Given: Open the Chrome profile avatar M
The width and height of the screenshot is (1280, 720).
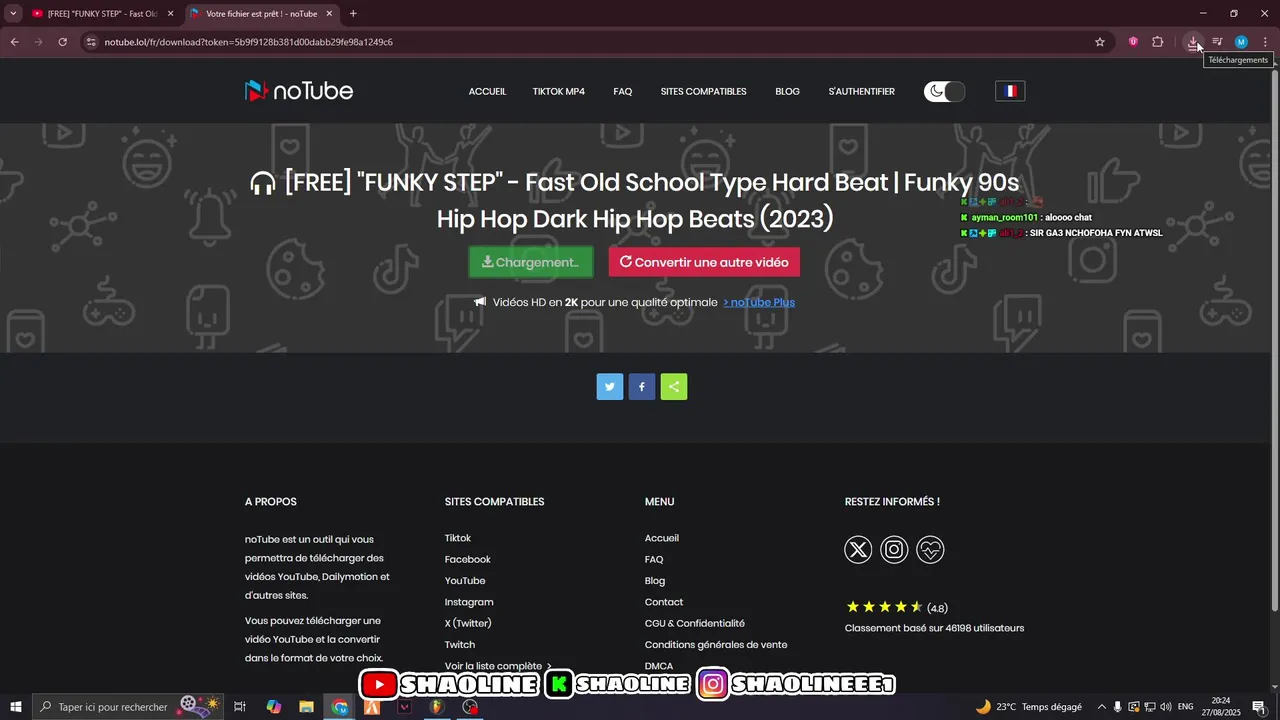Looking at the screenshot, I should click(1241, 42).
